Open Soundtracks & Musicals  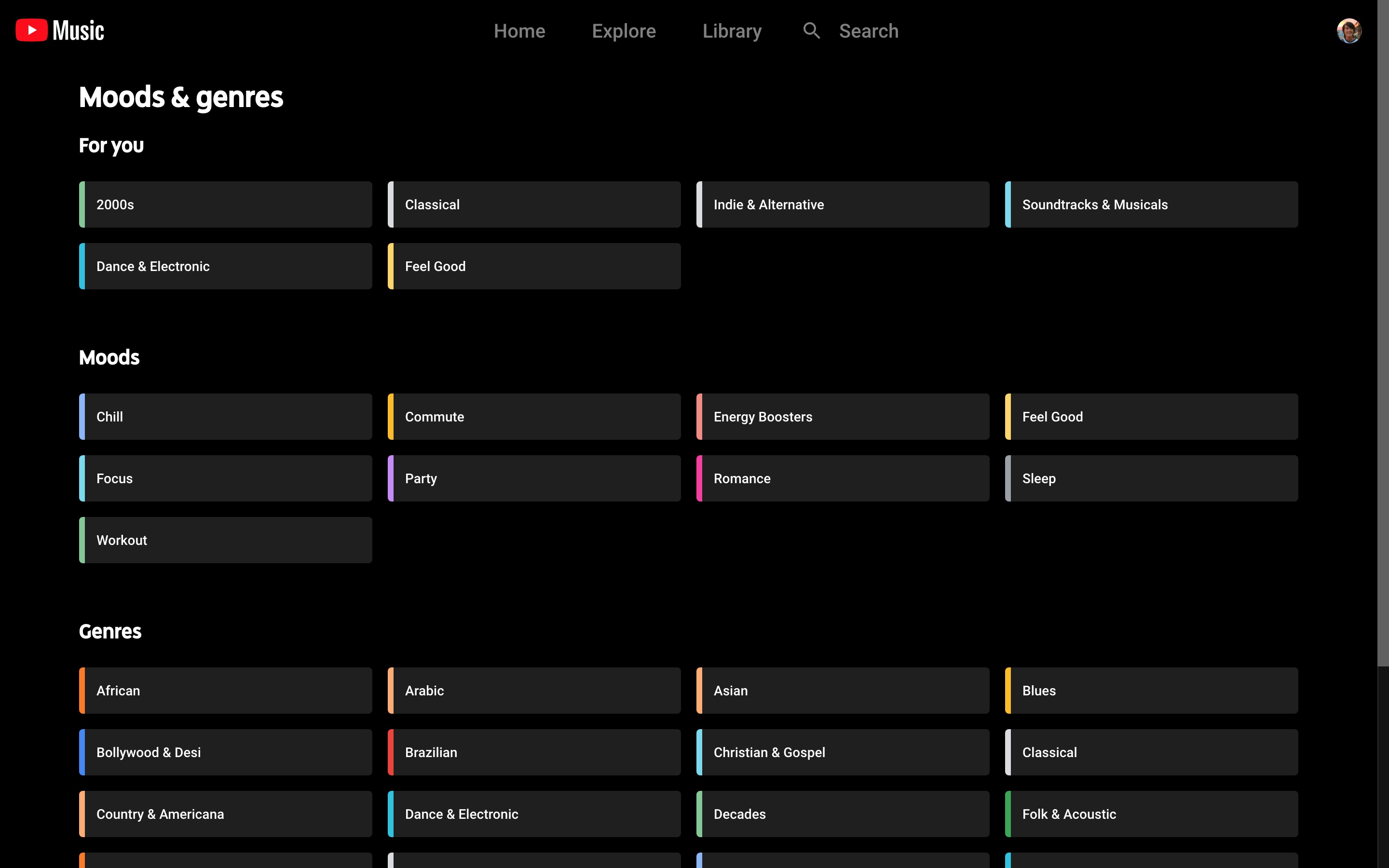[1151, 204]
